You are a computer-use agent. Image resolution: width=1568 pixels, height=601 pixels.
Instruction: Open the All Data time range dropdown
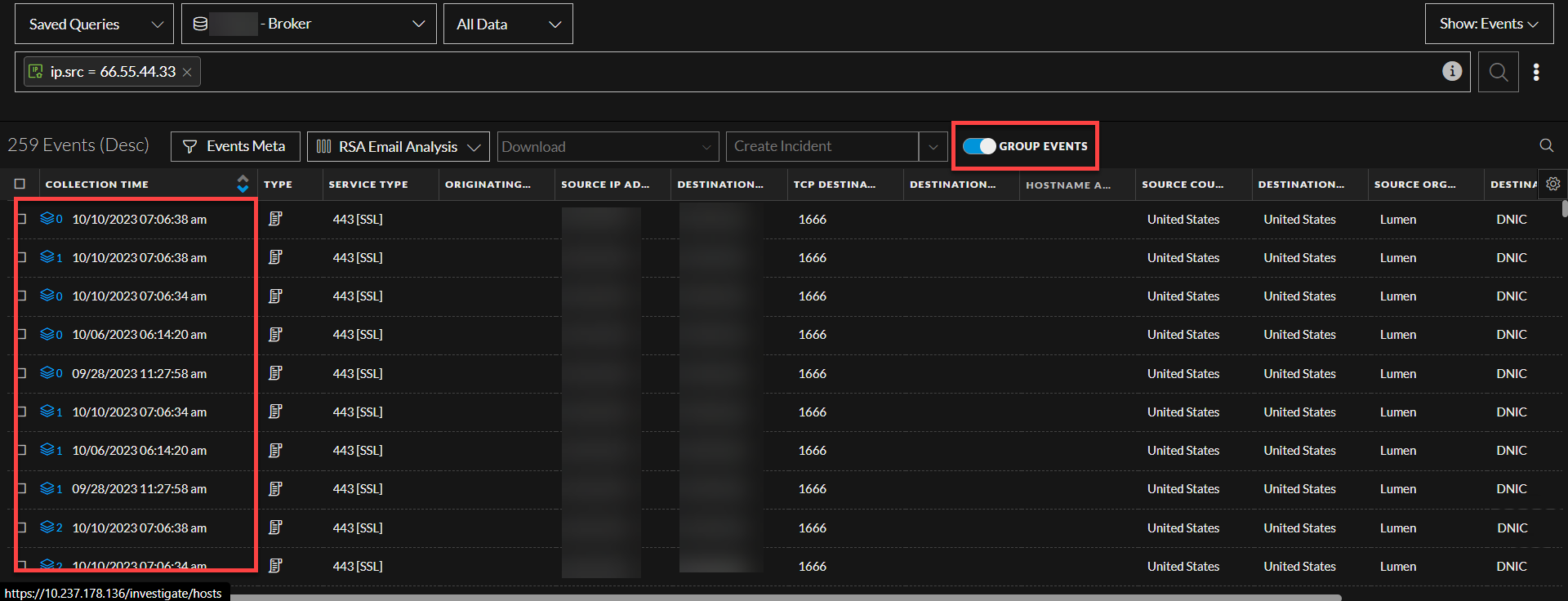click(x=508, y=24)
